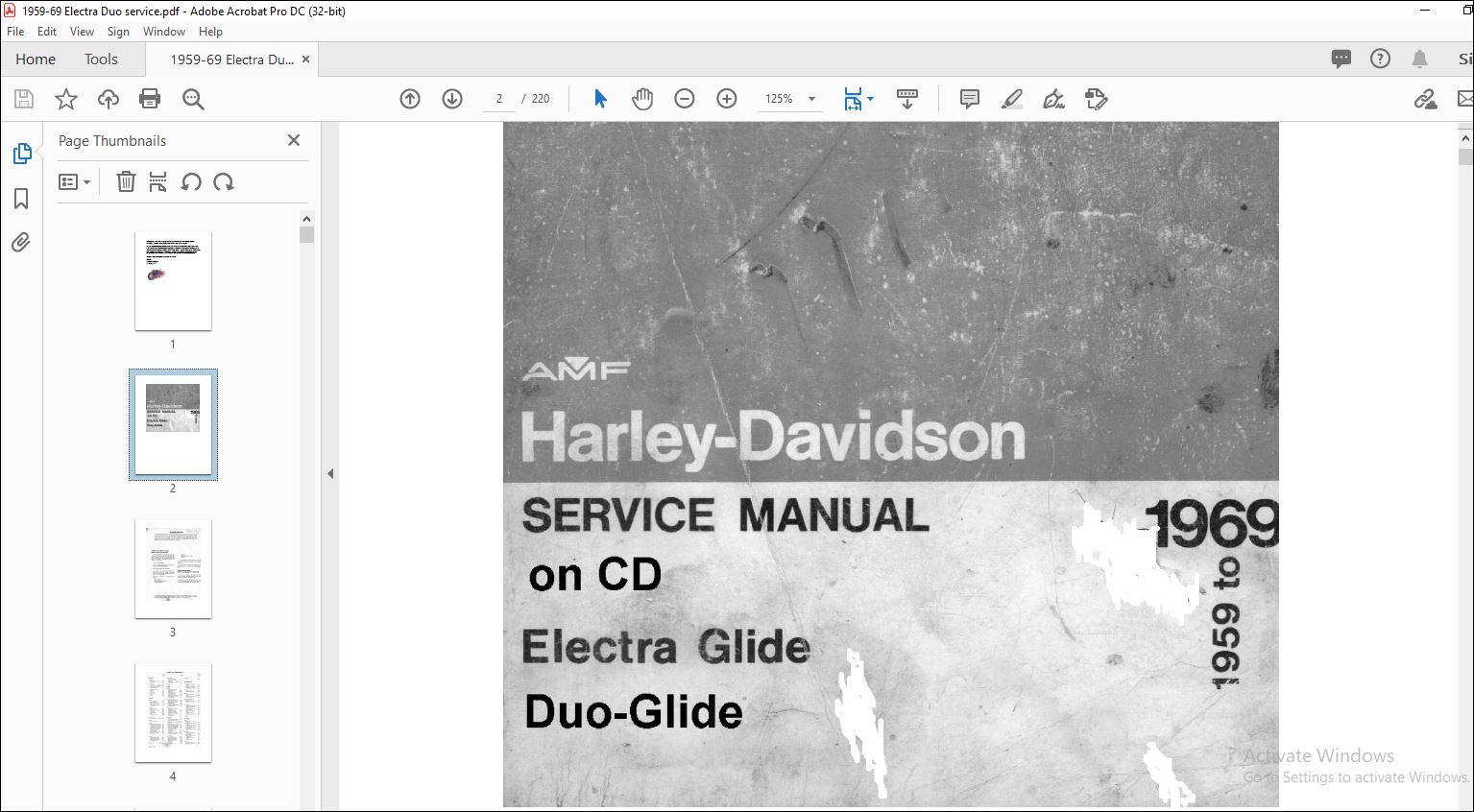The height and width of the screenshot is (812, 1474).
Task: Open the Sign document pen tool
Action: (x=1054, y=99)
